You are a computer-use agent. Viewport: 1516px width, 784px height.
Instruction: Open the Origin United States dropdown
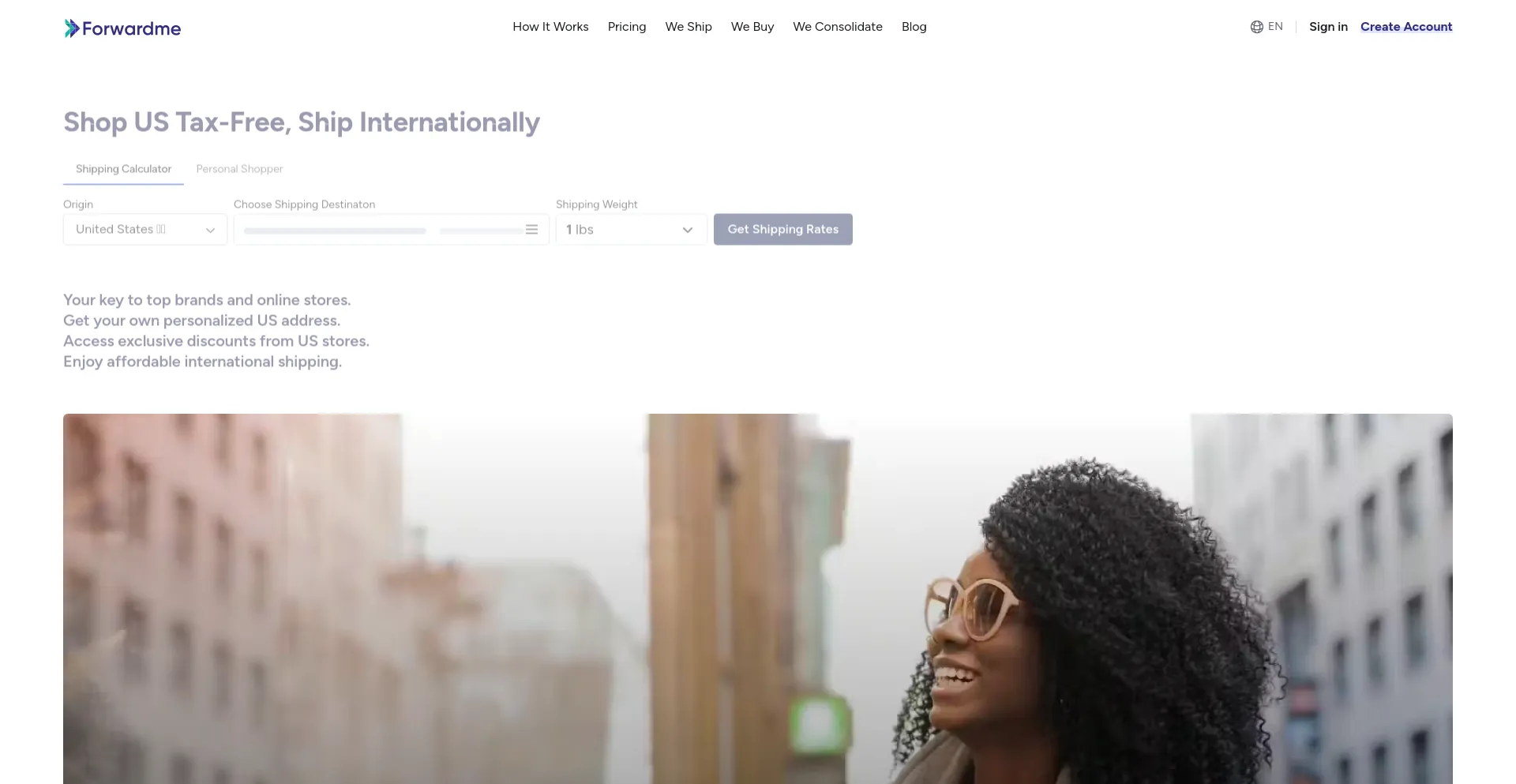coord(145,230)
